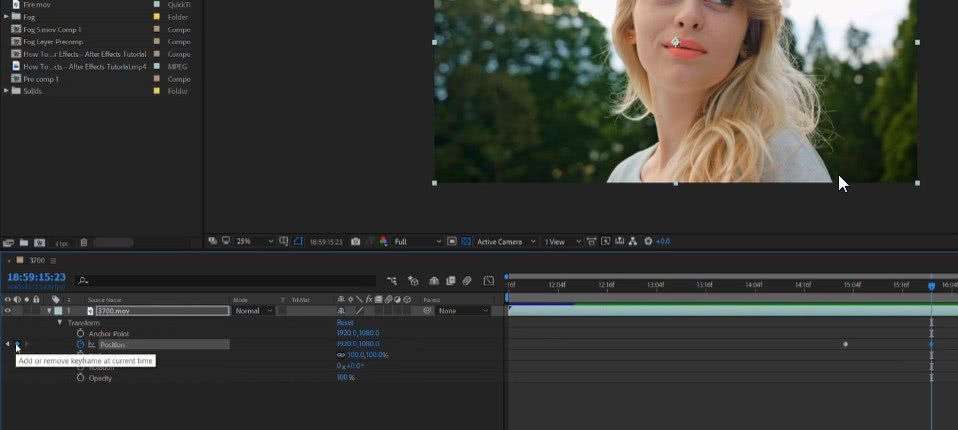Click the Opacity stopwatch icon
This screenshot has height=430, width=958.
[81, 378]
